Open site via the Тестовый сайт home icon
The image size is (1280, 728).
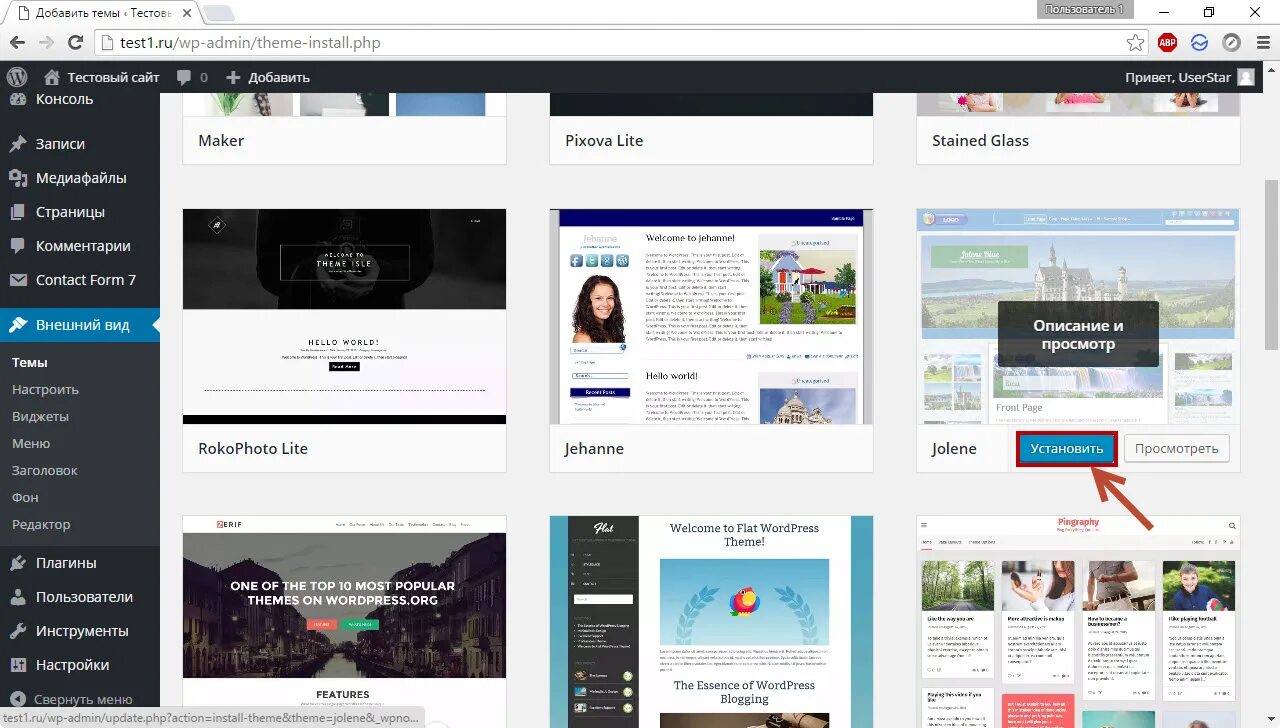coord(52,76)
